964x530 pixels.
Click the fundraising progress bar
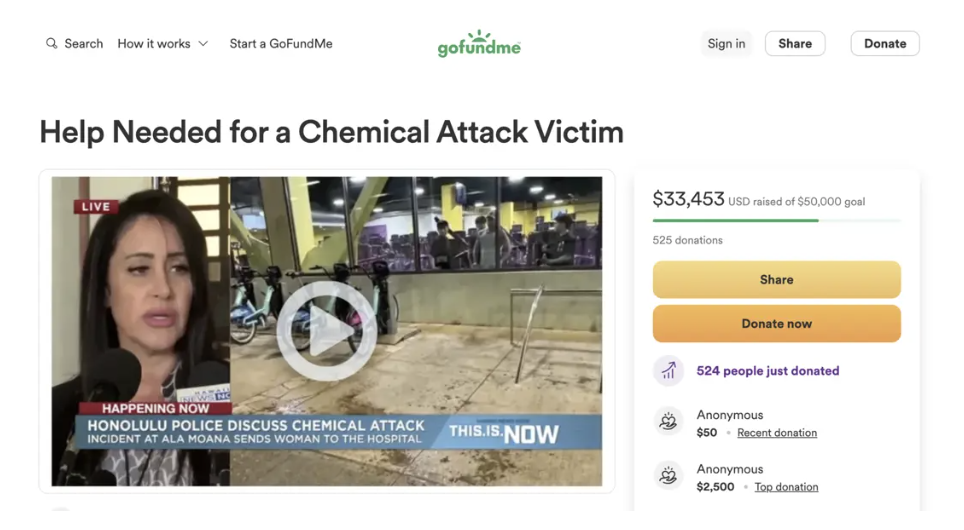coord(776,220)
